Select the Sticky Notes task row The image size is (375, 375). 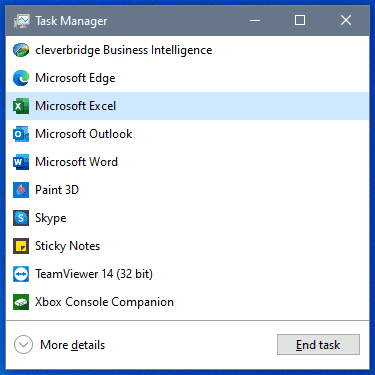[187, 246]
